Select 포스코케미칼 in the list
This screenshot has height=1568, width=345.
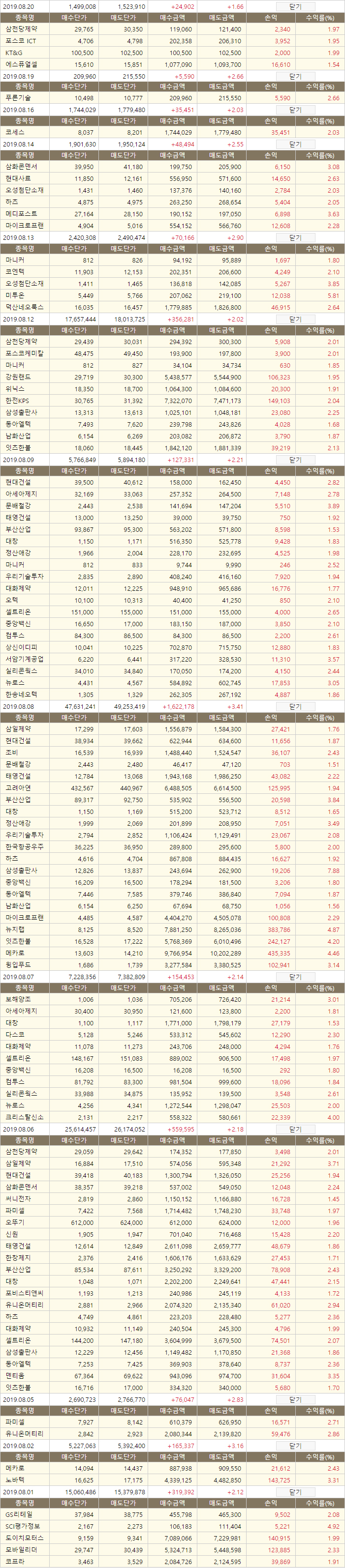click(x=25, y=353)
